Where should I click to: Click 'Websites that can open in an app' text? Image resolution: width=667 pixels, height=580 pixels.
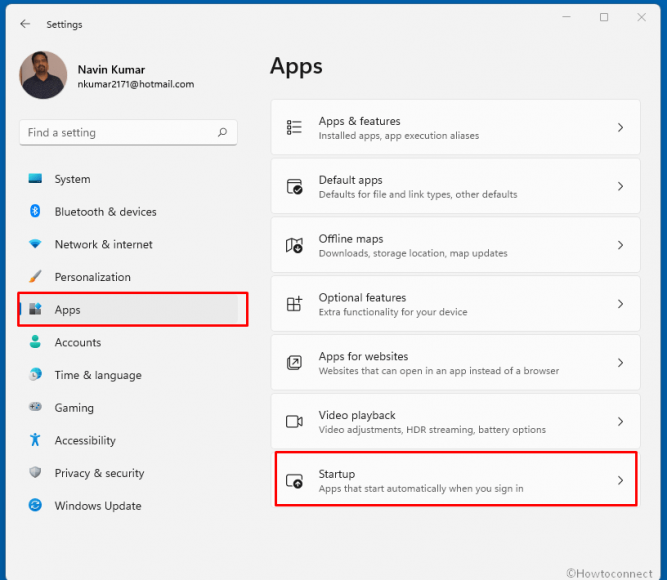[x=439, y=371]
